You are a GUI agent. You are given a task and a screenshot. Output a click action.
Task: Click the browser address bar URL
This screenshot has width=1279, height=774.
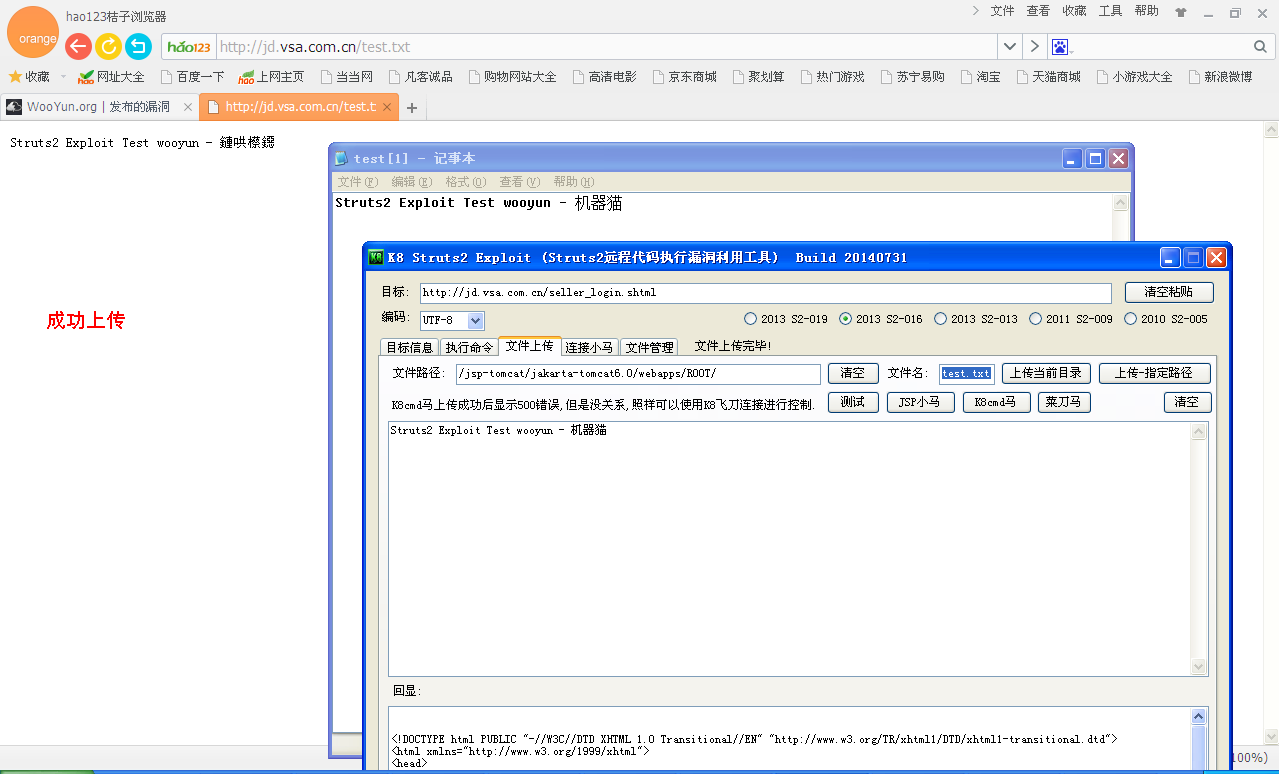(315, 47)
